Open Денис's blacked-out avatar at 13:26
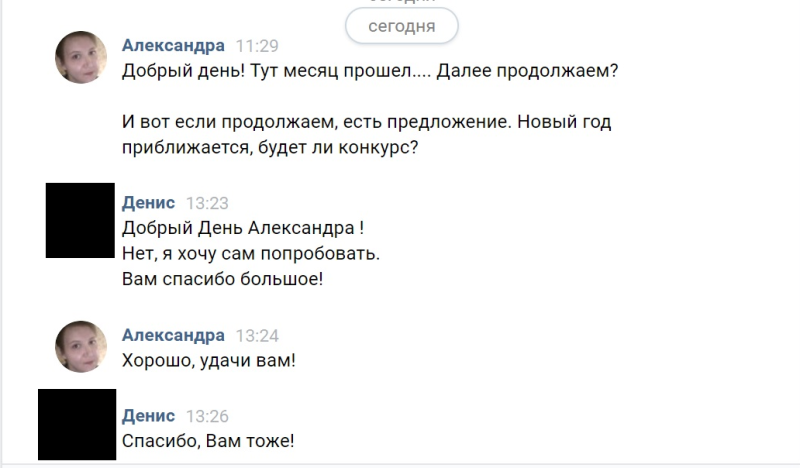The image size is (800, 468). [x=77, y=425]
